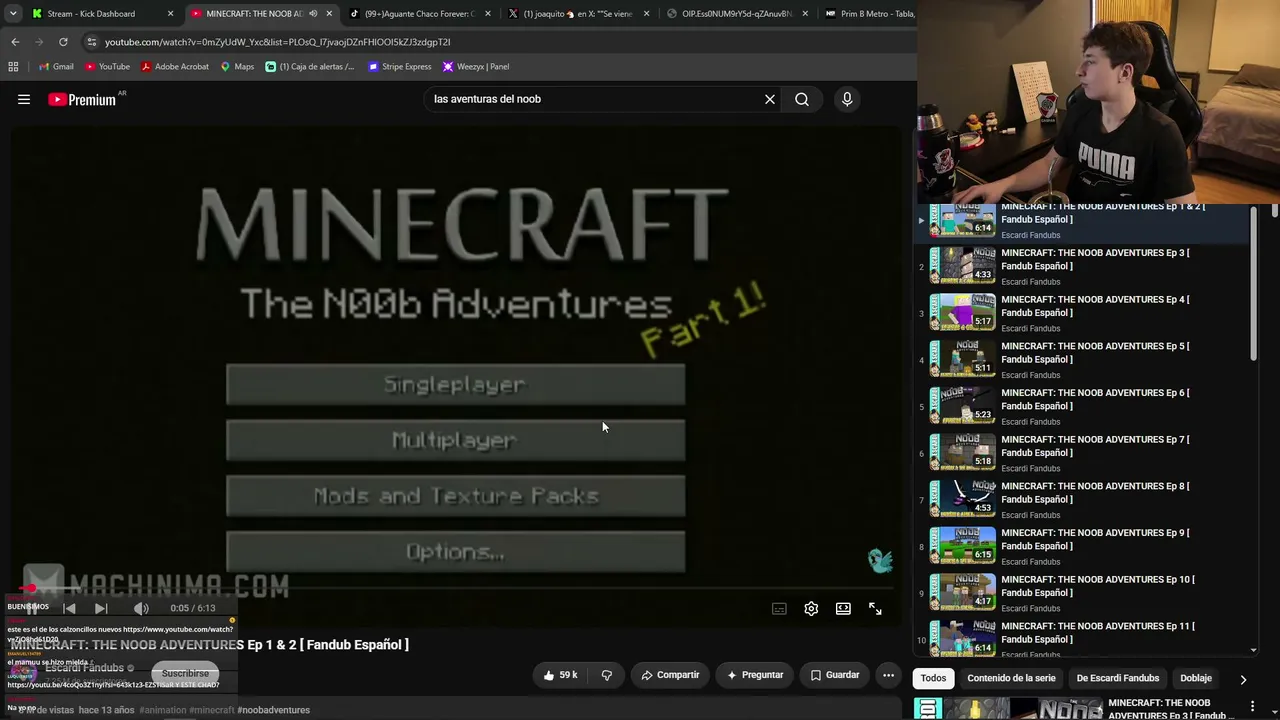Switch to the Prim B Metro tab

pos(868,14)
